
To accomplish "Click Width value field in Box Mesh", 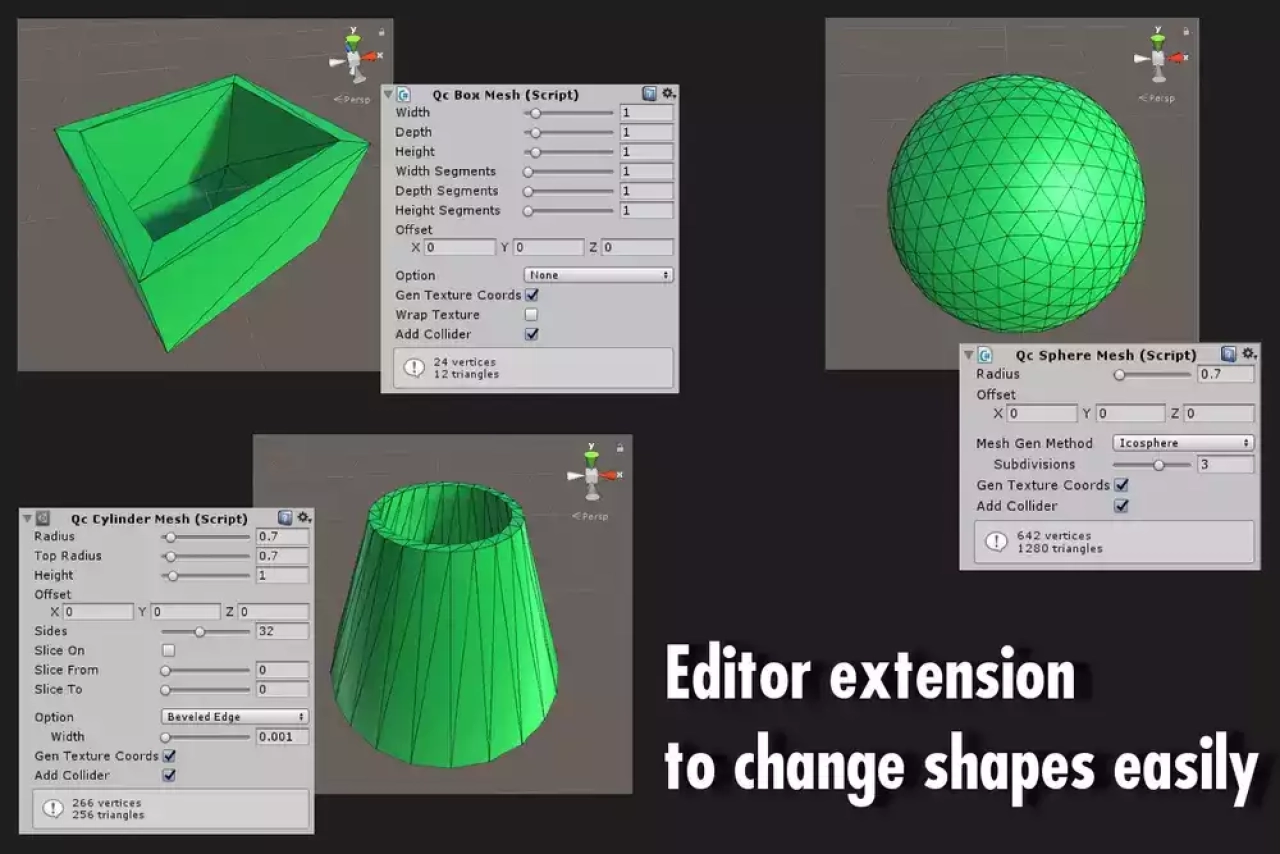I will (646, 113).
